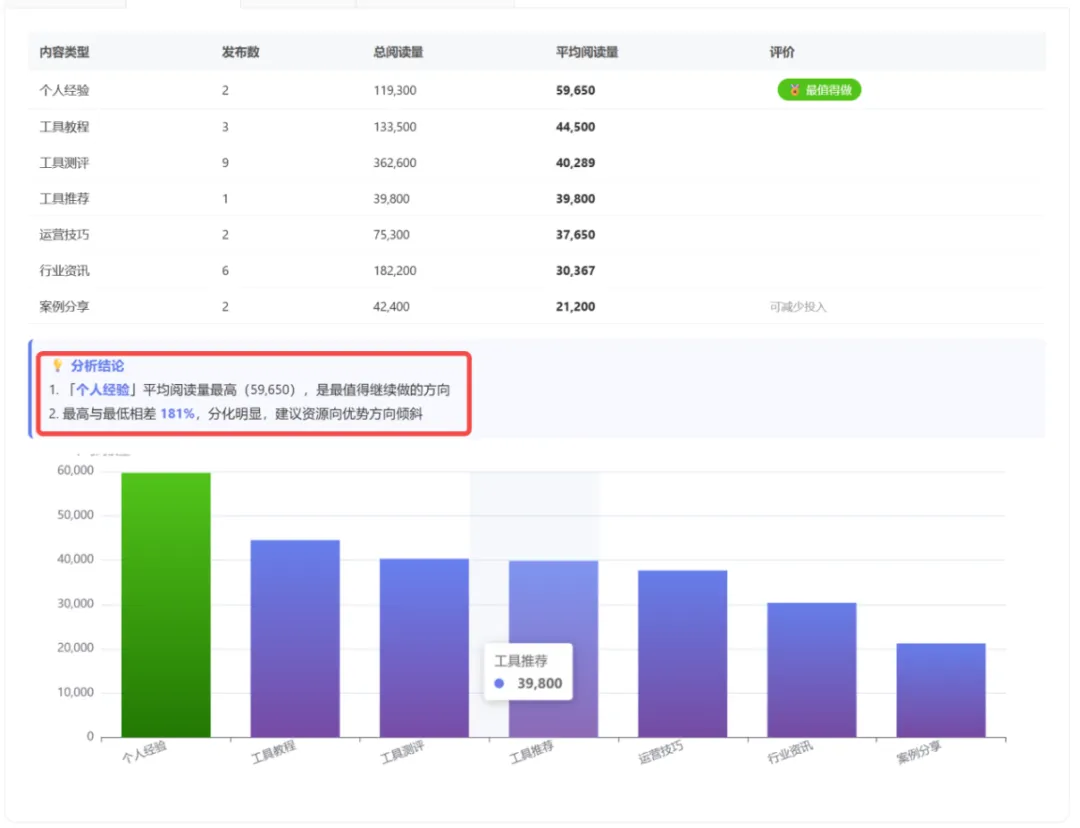The image size is (1080, 828).
Task: Click the 案例分享 x-axis label
Action: [919, 752]
